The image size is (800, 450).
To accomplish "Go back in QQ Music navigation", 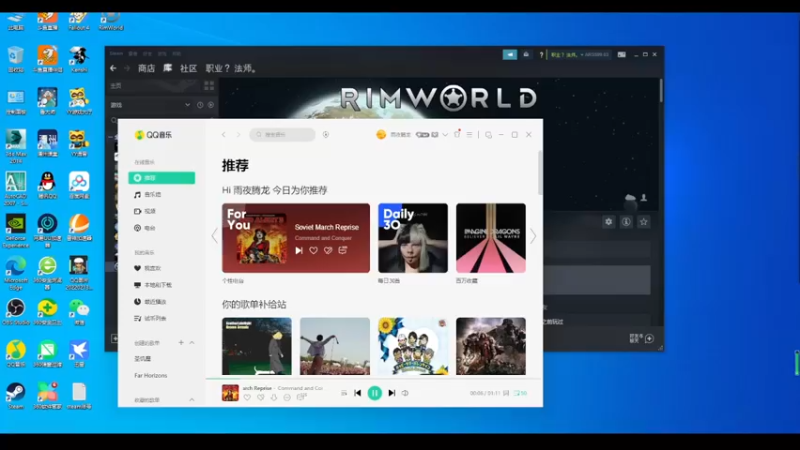I will (223, 135).
